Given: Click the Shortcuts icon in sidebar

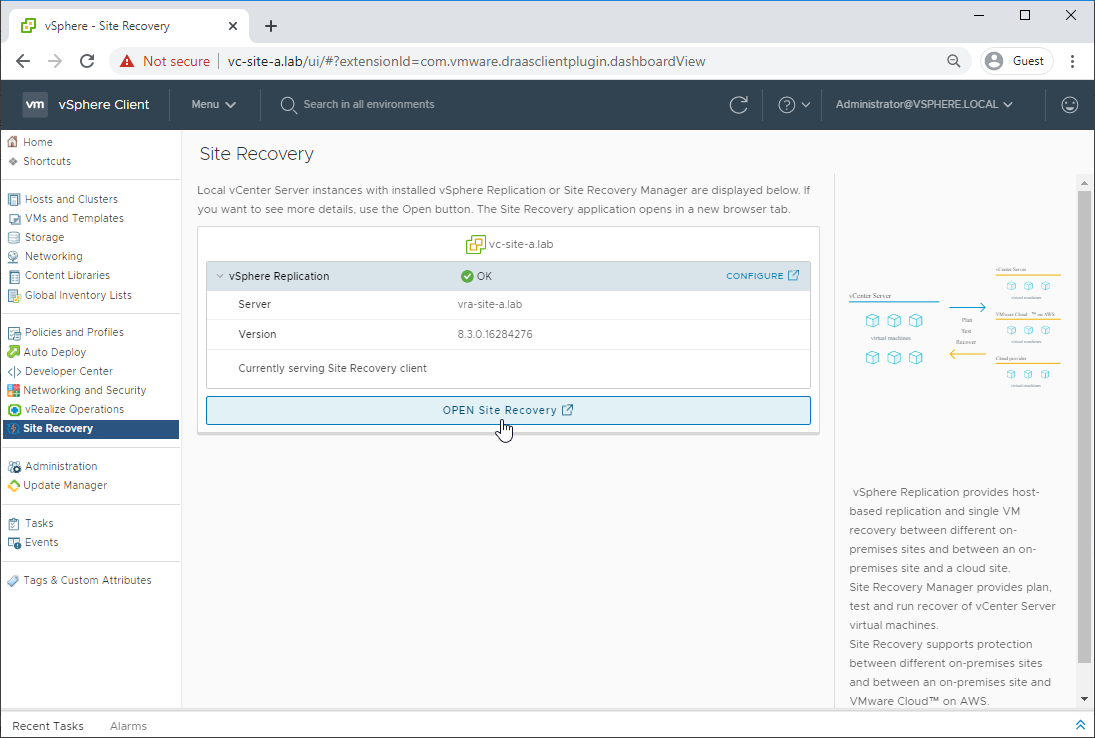Looking at the screenshot, I should click(13, 161).
